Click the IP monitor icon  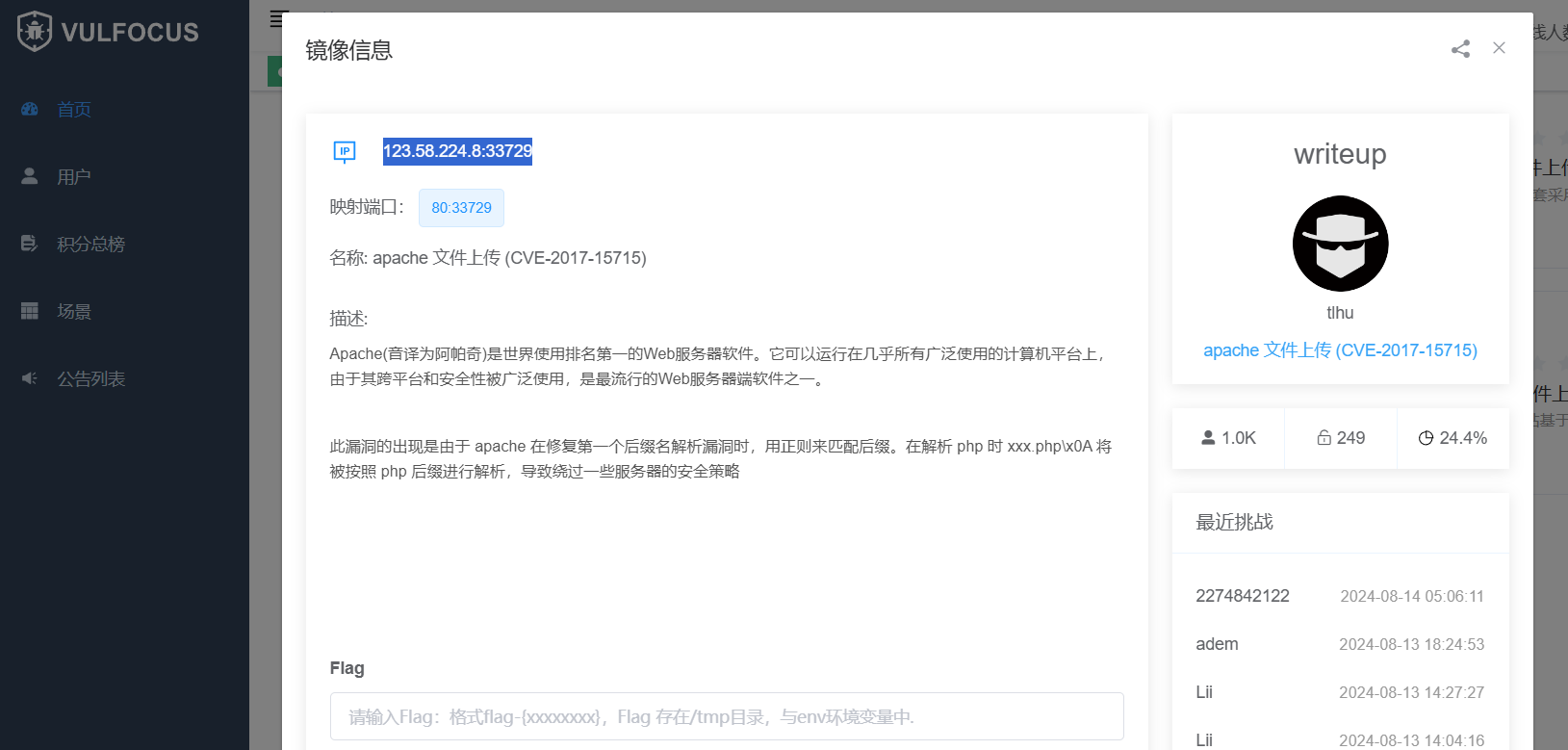[x=345, y=151]
